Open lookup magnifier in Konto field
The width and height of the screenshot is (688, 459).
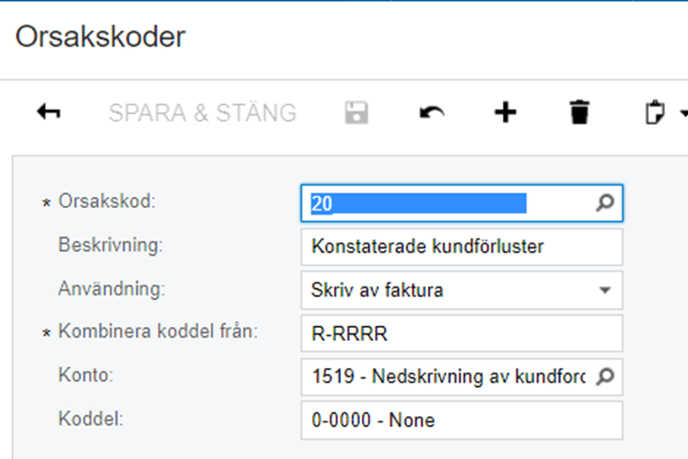pos(604,377)
